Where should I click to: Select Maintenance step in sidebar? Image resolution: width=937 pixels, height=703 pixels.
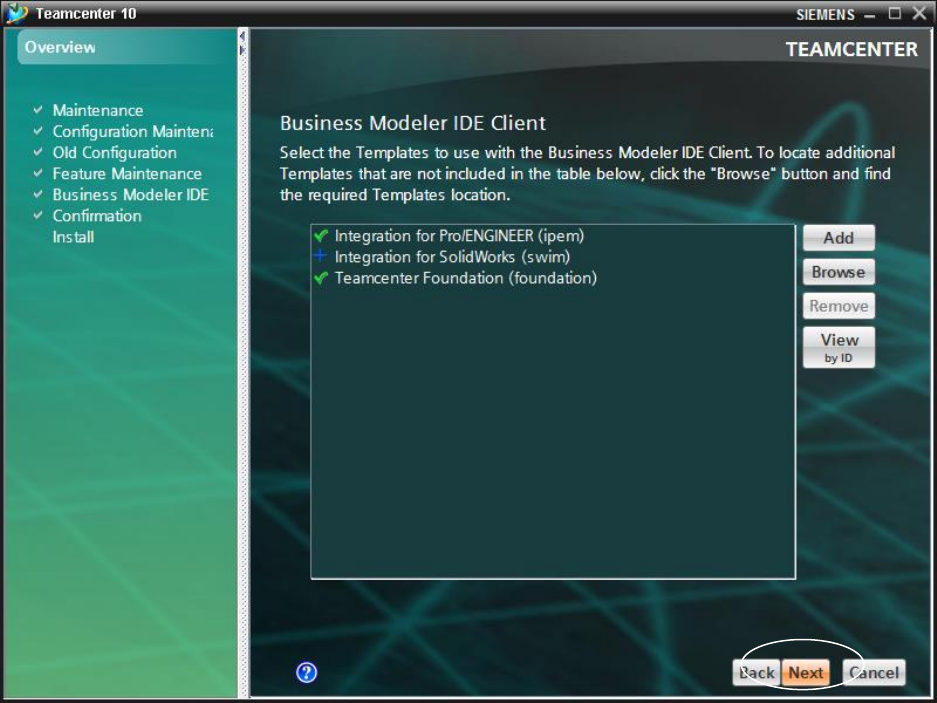[x=98, y=111]
